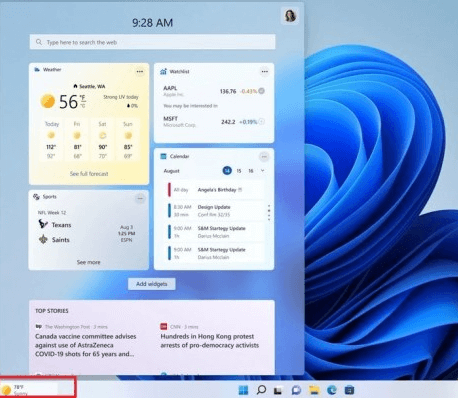This screenshot has width=458, height=400.
Task: Select the Sun forecast column
Action: coord(128,140)
